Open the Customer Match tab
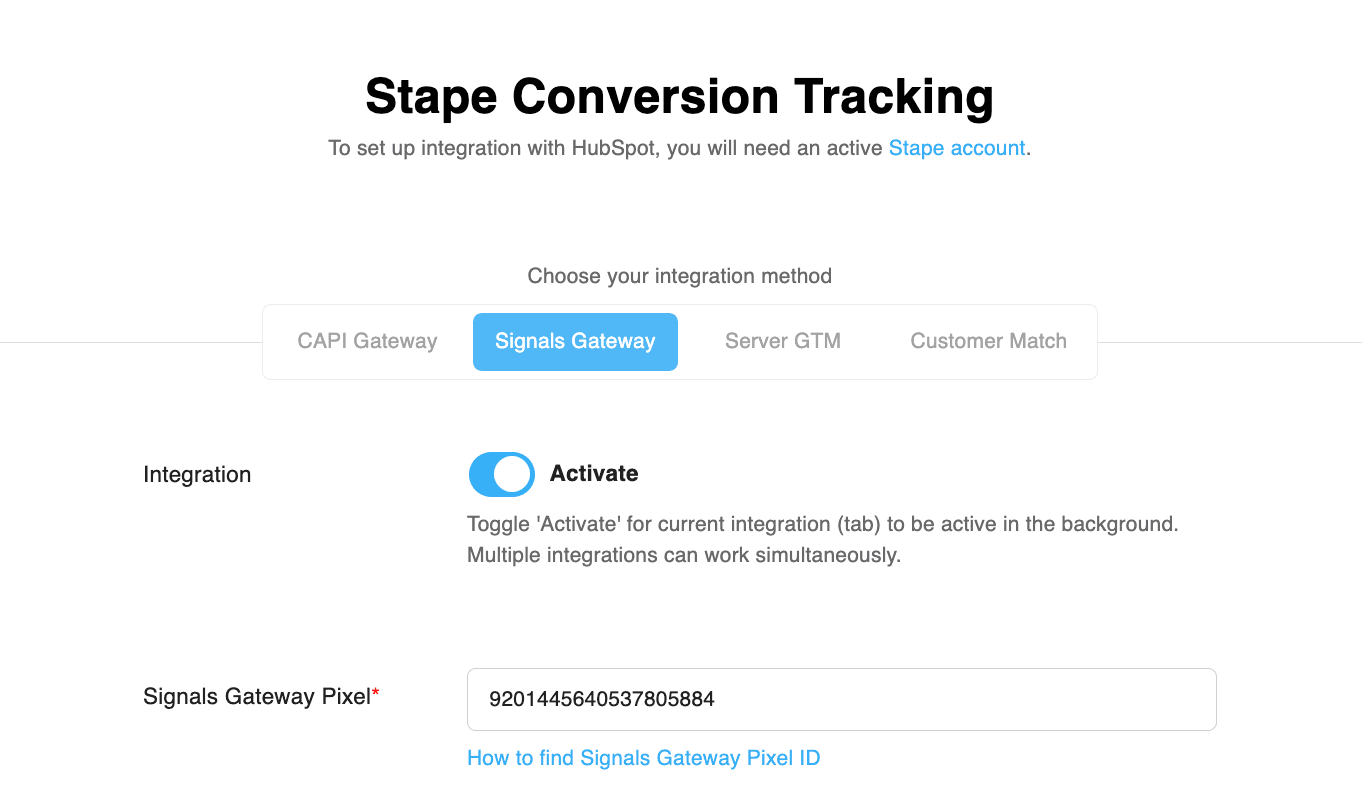Viewport: 1362px width, 808px height. (x=988, y=341)
